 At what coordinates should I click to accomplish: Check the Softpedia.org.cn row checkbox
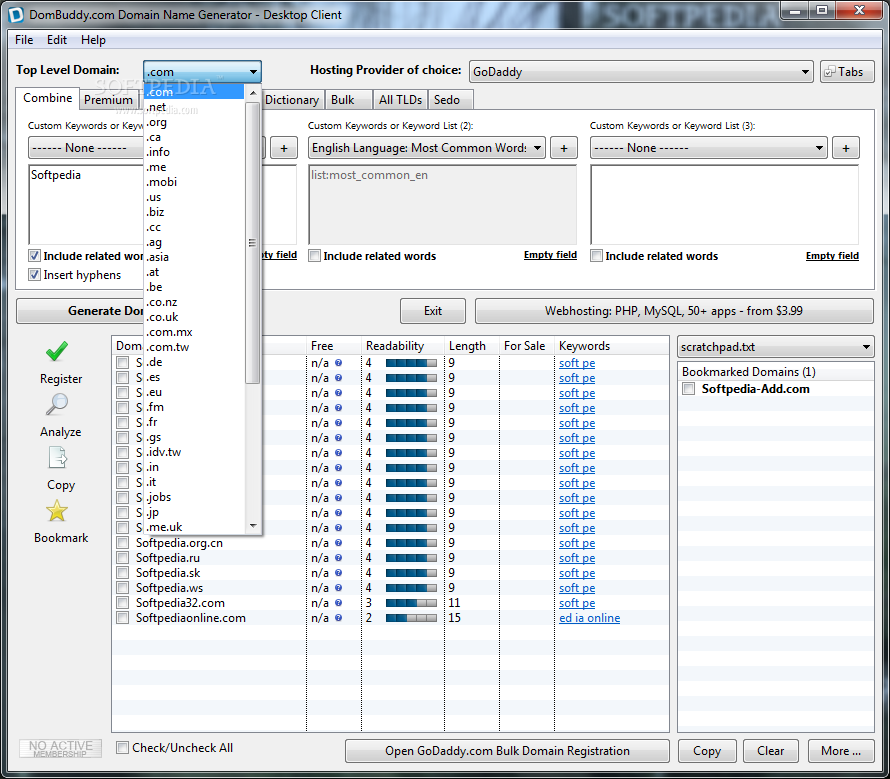click(123, 543)
